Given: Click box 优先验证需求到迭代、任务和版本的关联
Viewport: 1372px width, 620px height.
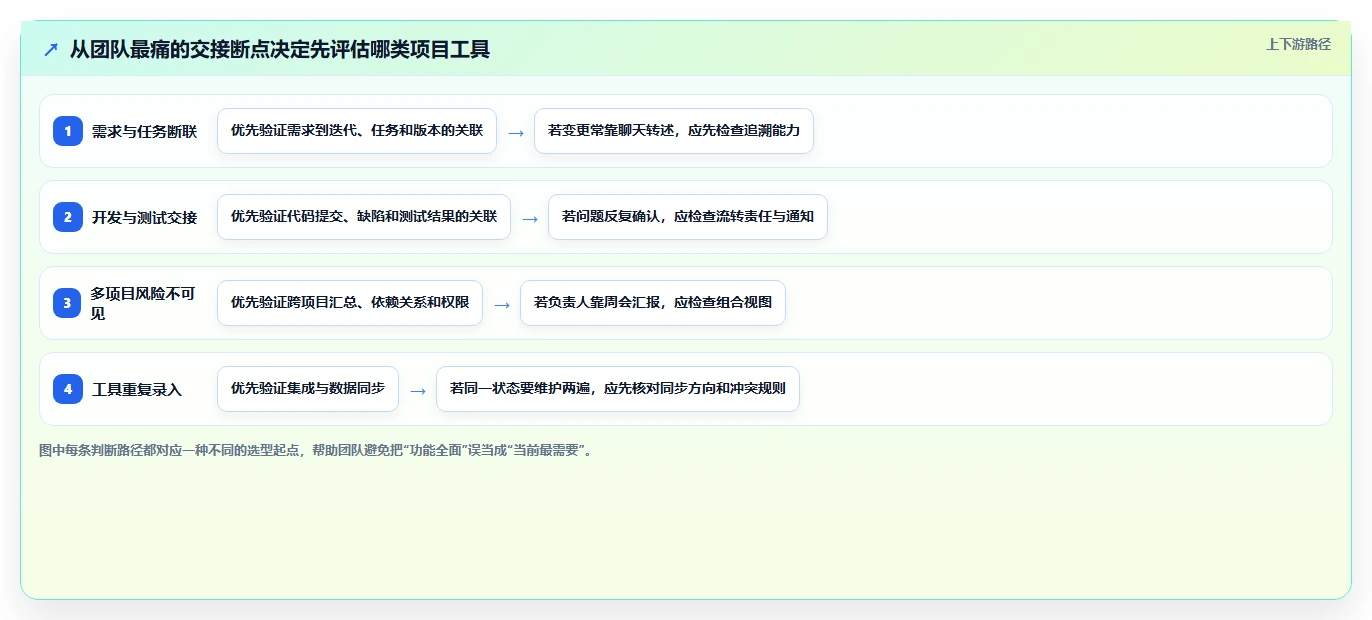Looking at the screenshot, I should click(357, 131).
